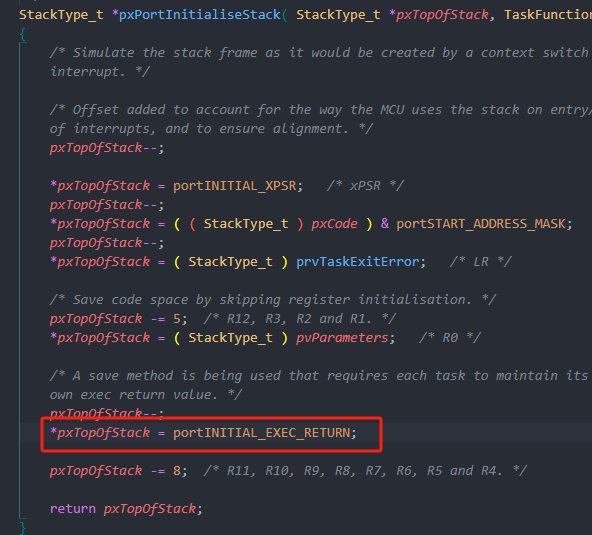Click the StackType_t cast before pxCode
This screenshot has width=592, height=535.
[x=246, y=224]
